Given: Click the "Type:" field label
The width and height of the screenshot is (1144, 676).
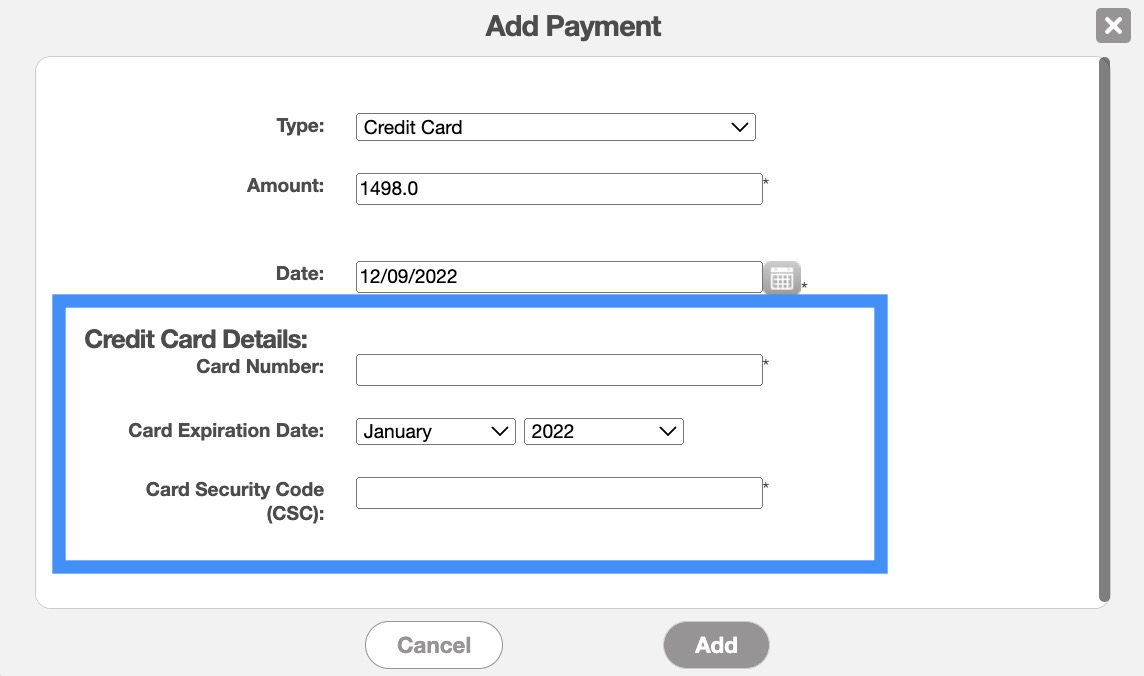Looking at the screenshot, I should pyautogui.click(x=300, y=126).
